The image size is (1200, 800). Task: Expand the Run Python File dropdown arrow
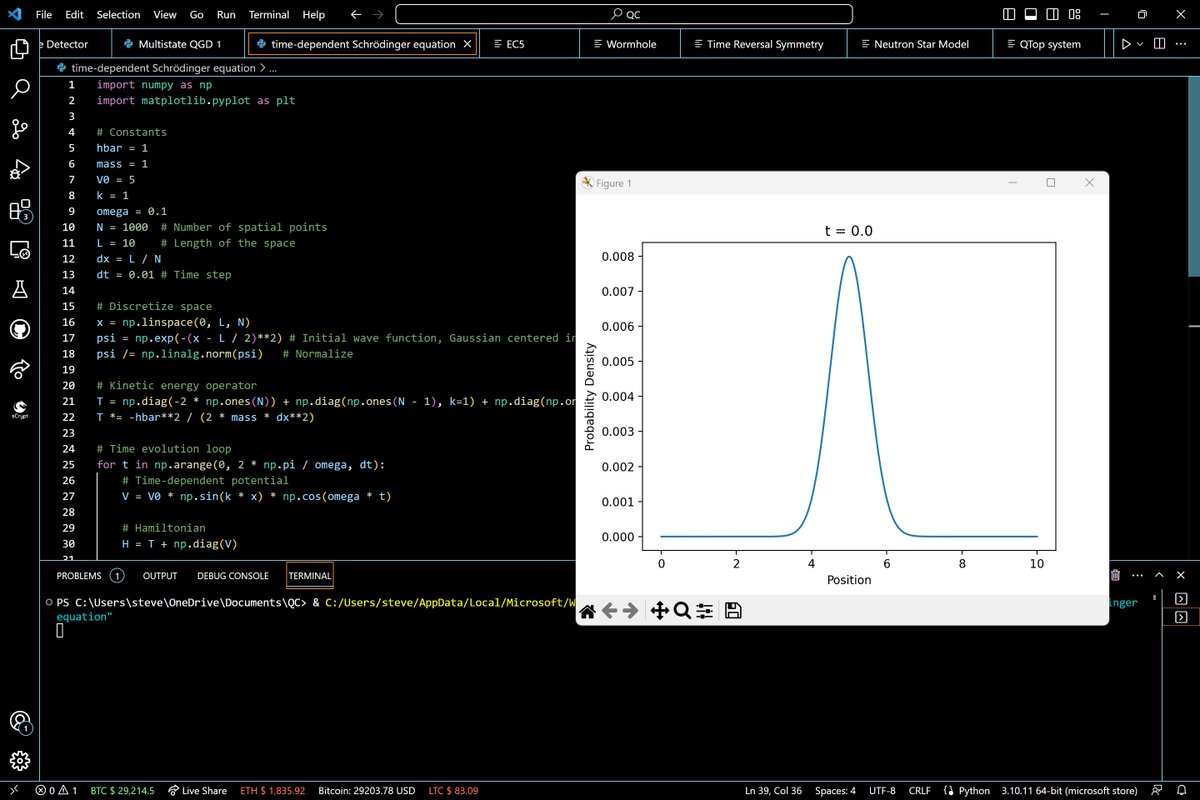point(1141,44)
